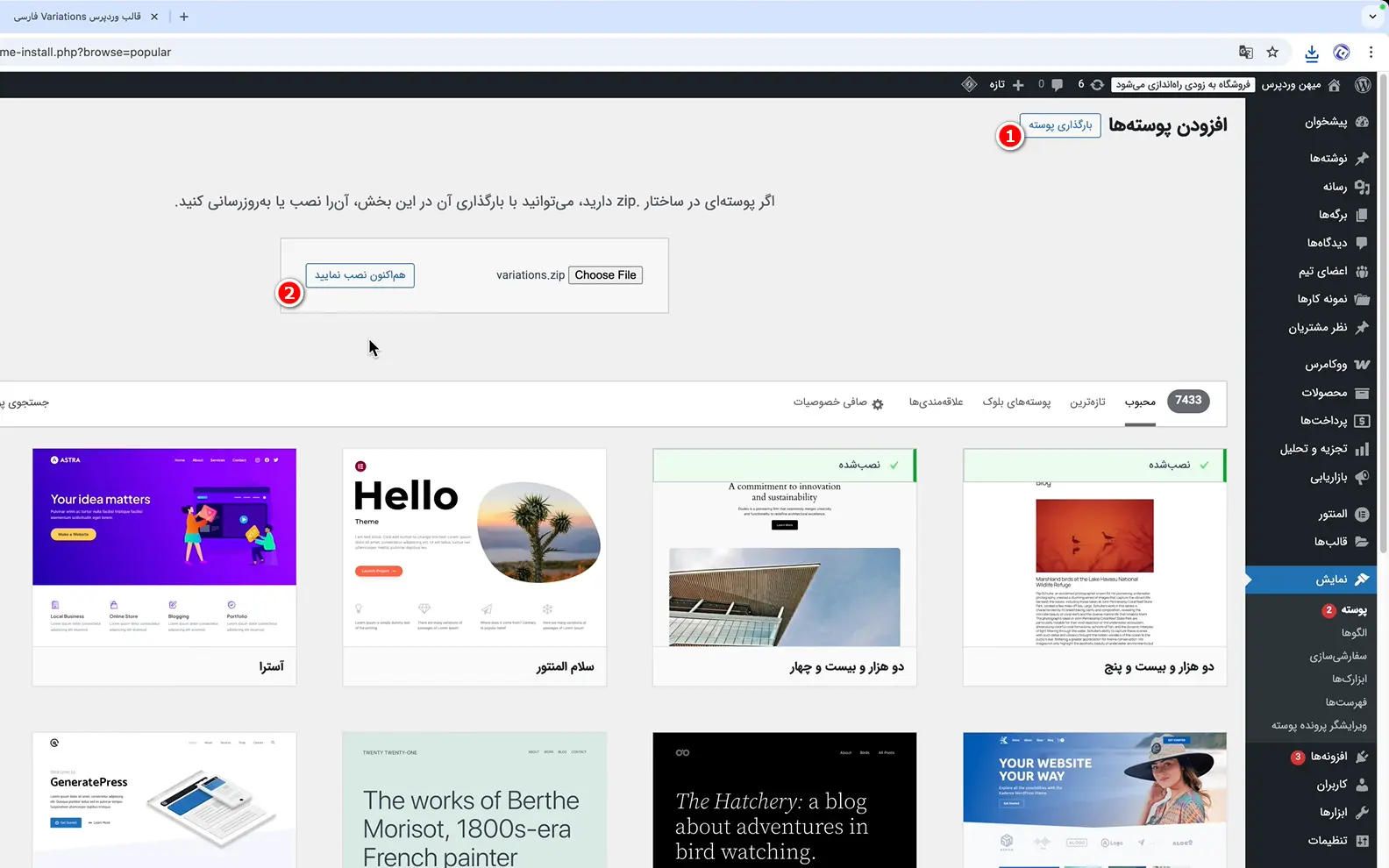Select the Twenty Twenty-Five theme thumbnail
1389x868 pixels.
1094,547
